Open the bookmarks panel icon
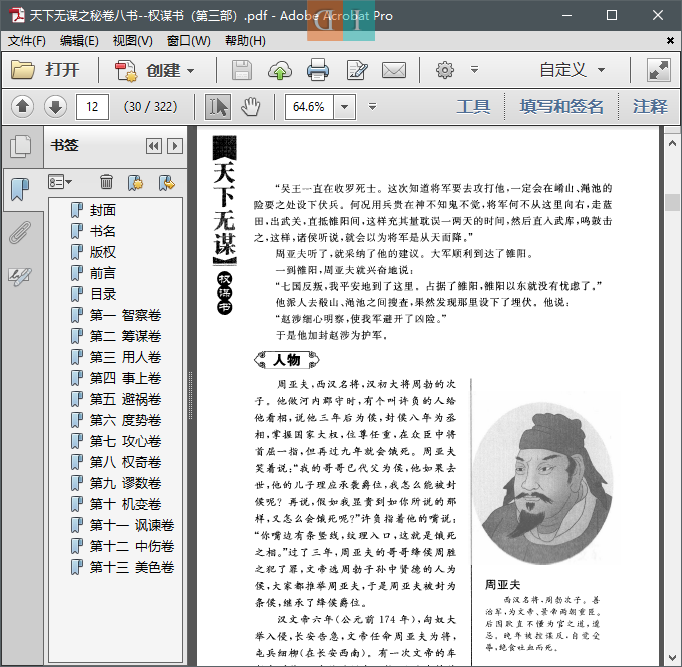This screenshot has height=667, width=682. 20,190
